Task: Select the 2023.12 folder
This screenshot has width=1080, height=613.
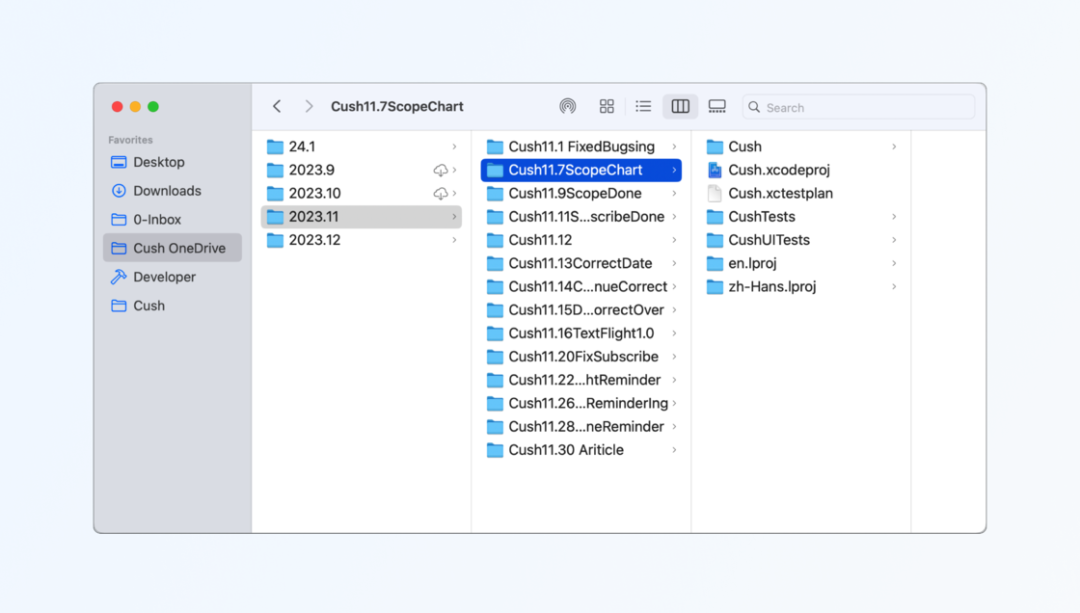Action: click(362, 240)
